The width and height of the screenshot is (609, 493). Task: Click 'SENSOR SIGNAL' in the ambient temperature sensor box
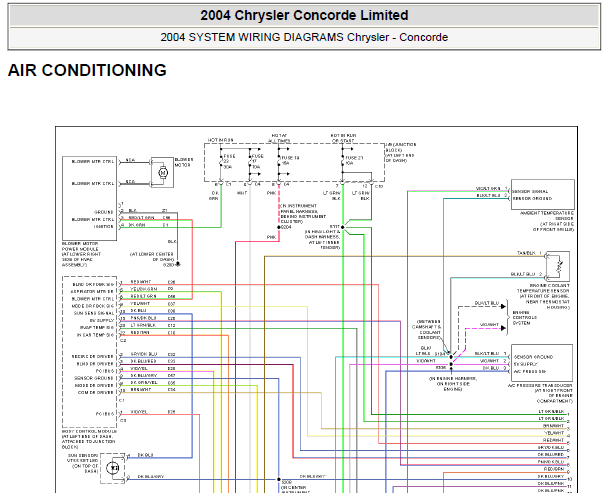(x=530, y=192)
